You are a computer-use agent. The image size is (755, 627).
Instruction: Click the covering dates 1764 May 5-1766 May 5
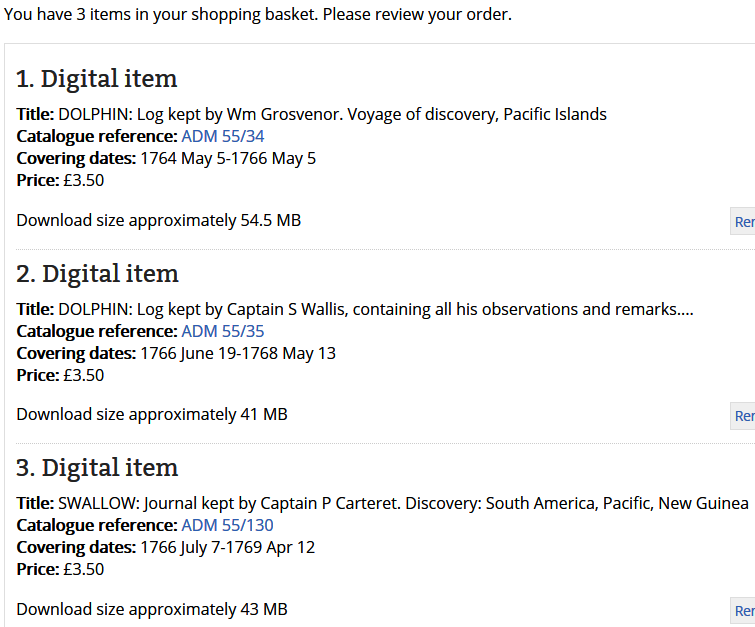227,158
